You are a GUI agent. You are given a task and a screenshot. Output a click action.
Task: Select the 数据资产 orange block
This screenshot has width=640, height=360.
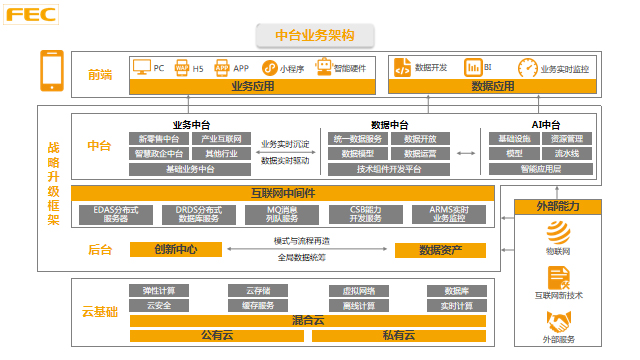[x=440, y=250]
